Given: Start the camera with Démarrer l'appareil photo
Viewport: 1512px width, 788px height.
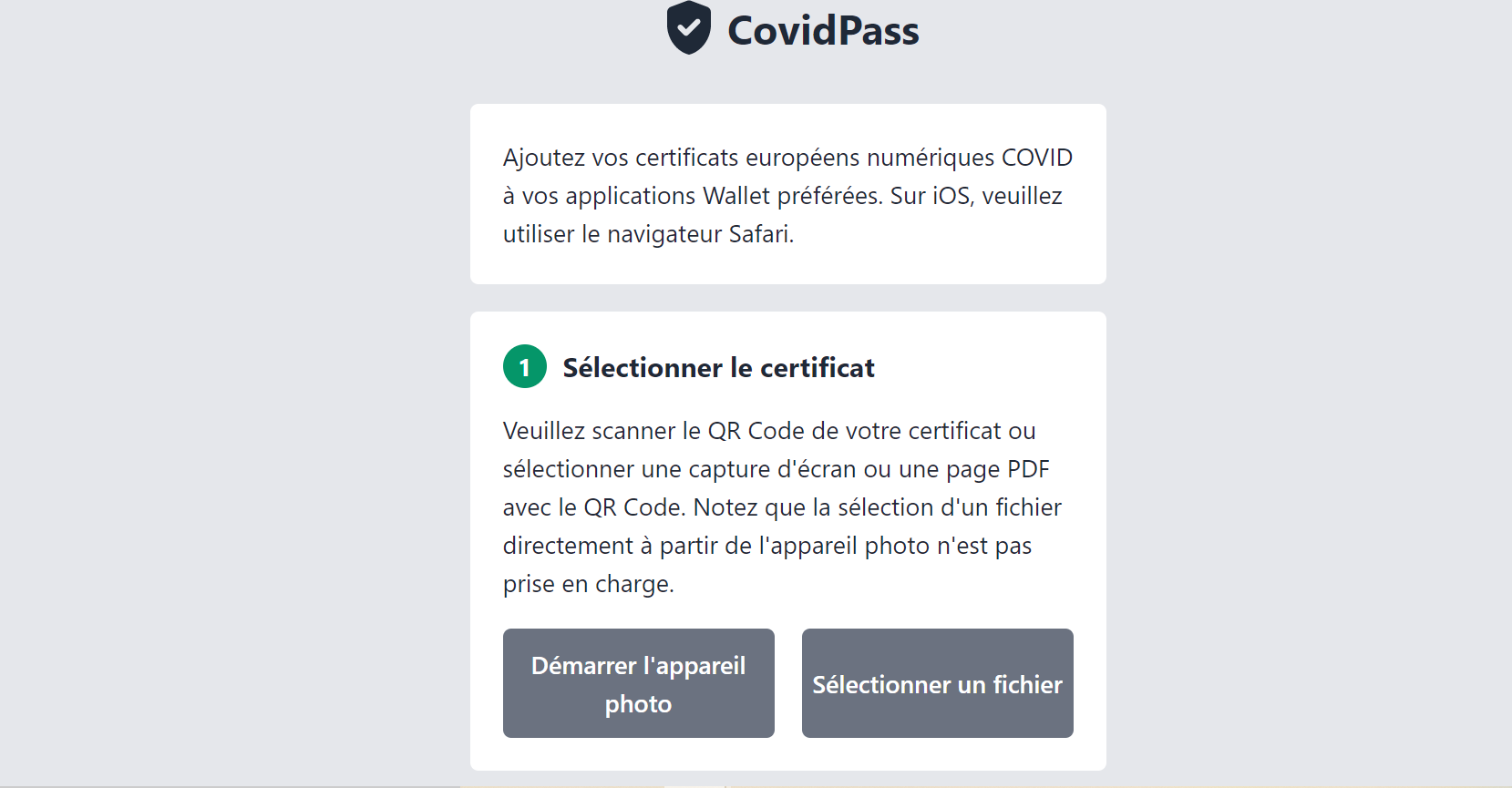Looking at the screenshot, I should click(x=639, y=683).
